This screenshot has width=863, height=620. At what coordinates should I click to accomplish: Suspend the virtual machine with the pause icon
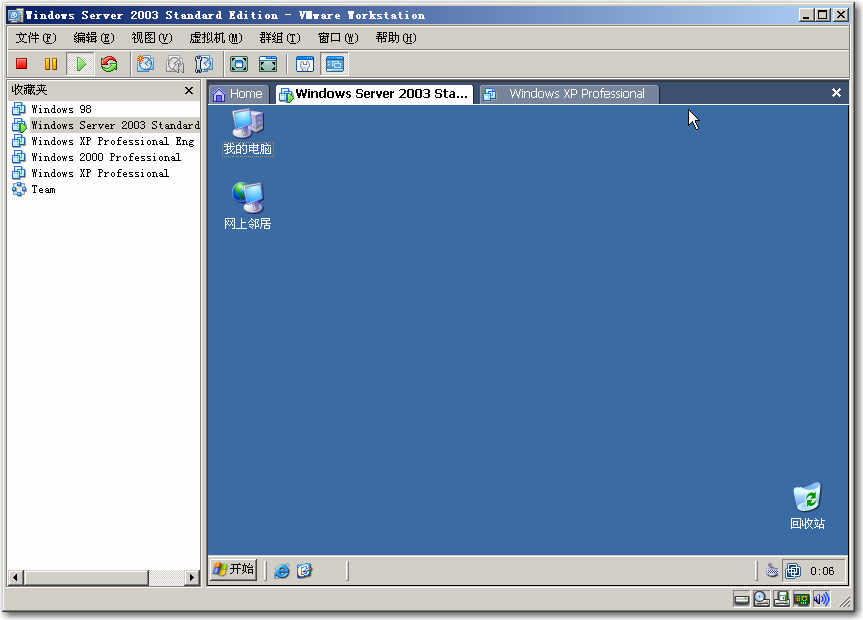click(51, 64)
